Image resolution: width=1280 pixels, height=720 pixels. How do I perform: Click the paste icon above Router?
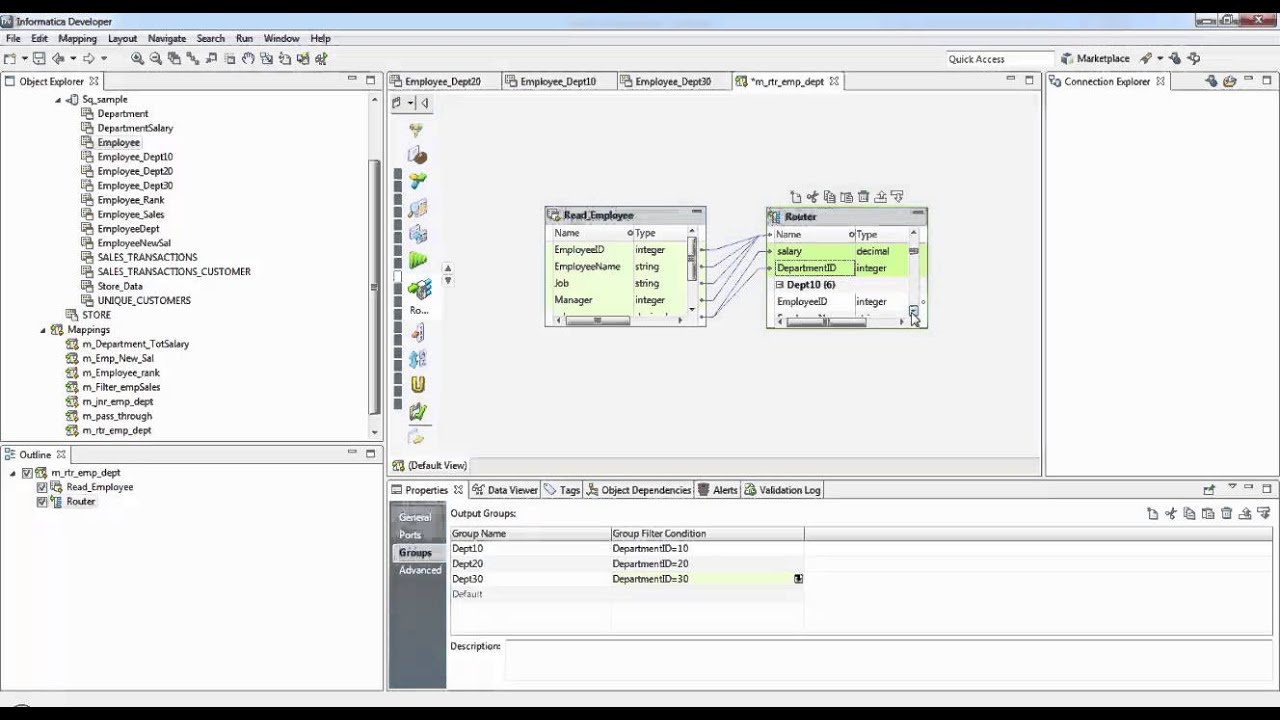click(847, 197)
